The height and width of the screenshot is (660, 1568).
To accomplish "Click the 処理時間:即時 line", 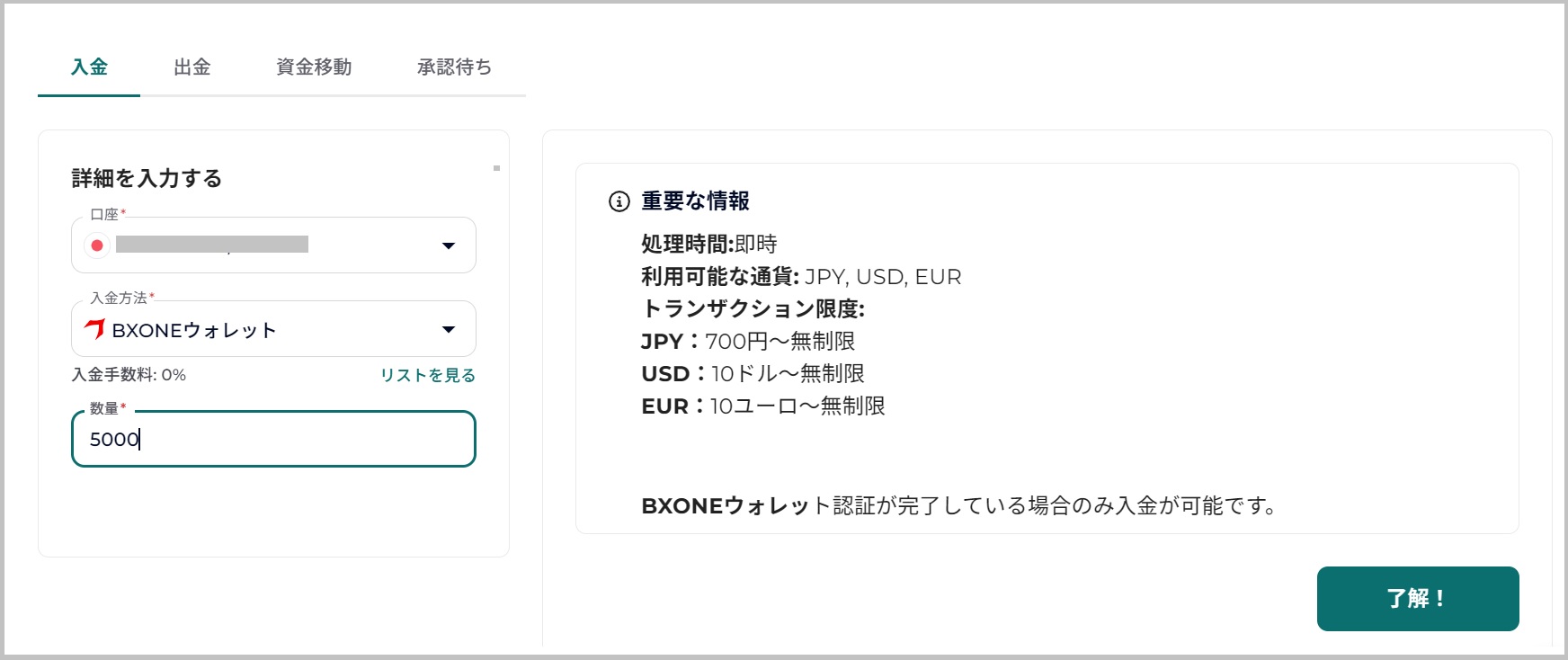I will click(708, 244).
